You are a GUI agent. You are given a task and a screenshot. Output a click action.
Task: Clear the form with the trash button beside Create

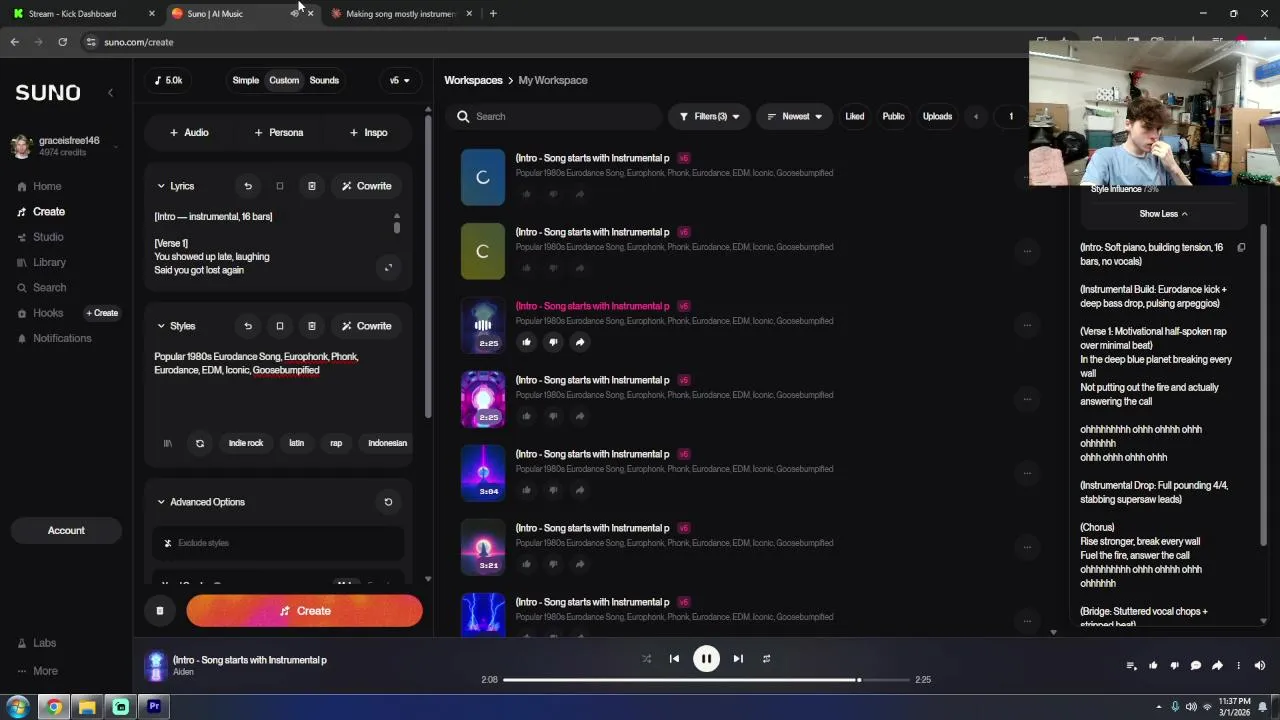click(160, 611)
